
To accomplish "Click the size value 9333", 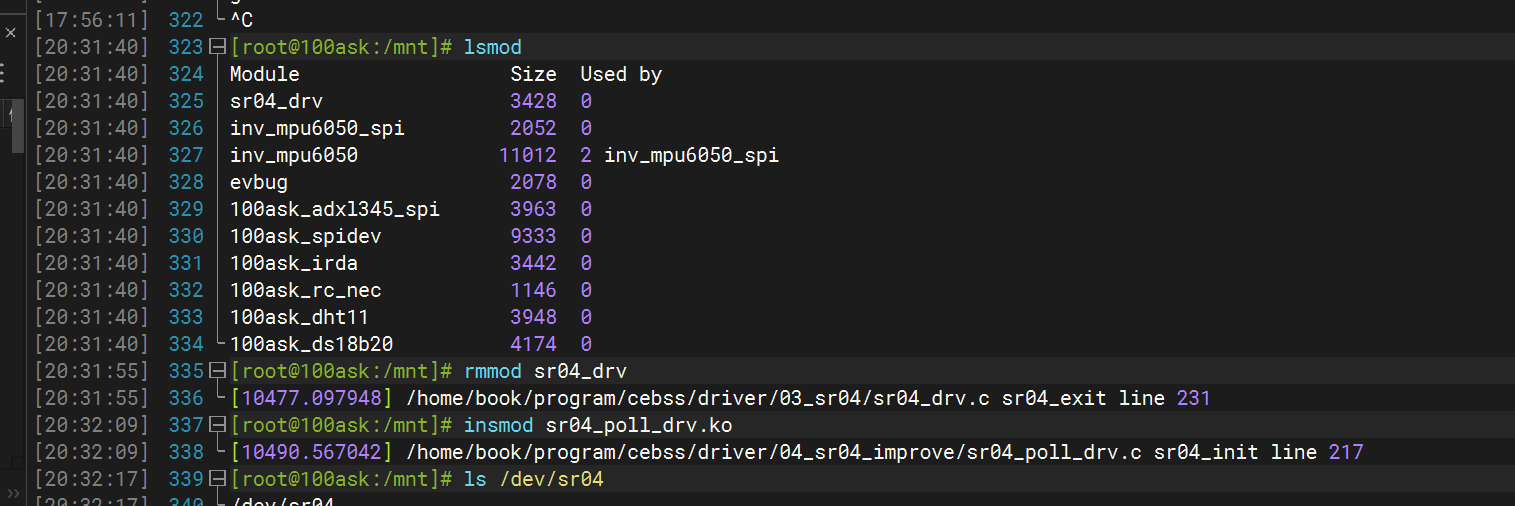I will click(533, 236).
